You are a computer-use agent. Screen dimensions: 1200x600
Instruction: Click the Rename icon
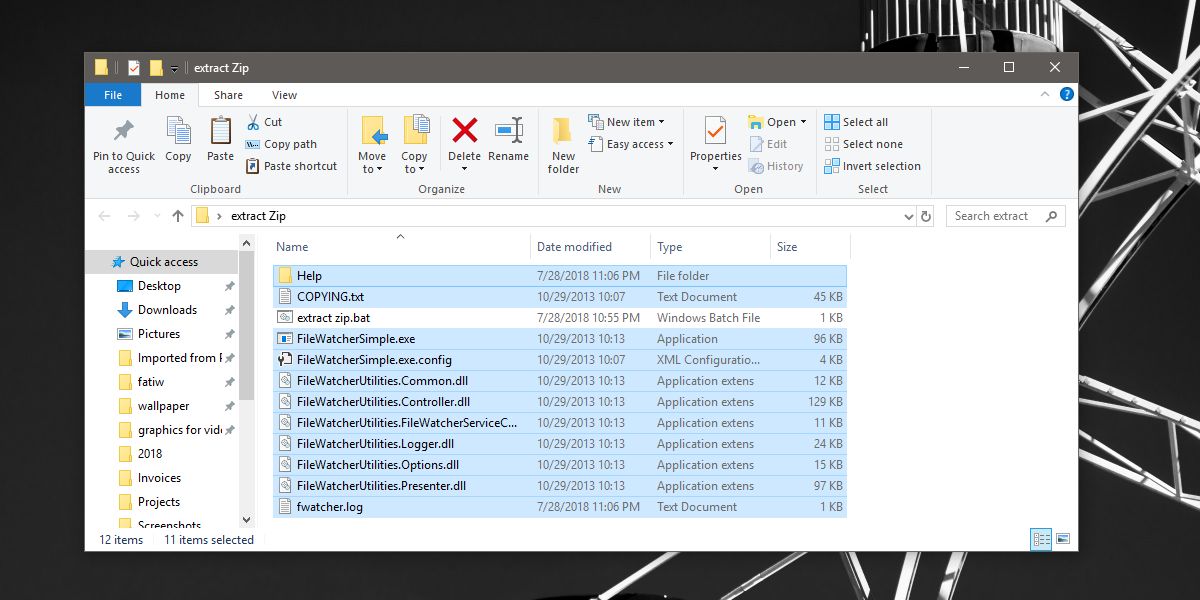pyautogui.click(x=509, y=130)
